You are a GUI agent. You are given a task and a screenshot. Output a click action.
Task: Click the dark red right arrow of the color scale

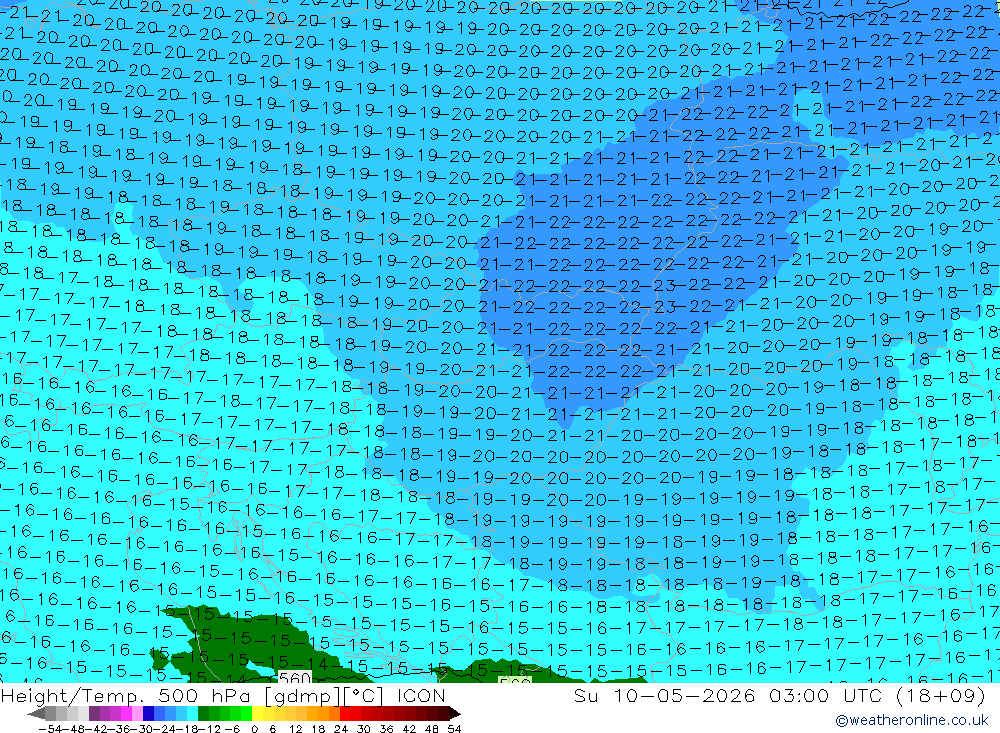point(455,713)
